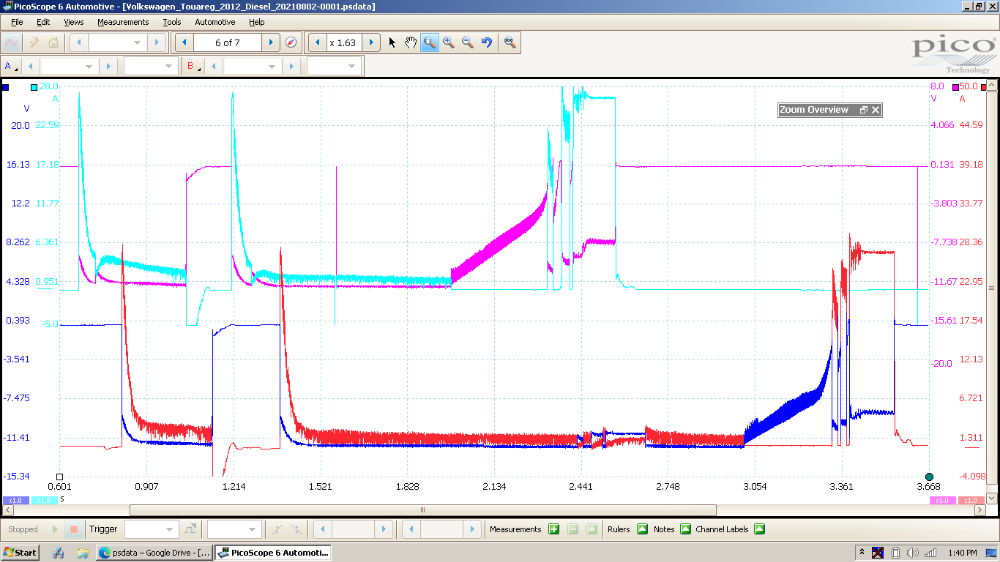This screenshot has height=562, width=1000.
Task: Select the arrow pointer selection tool
Action: click(392, 43)
